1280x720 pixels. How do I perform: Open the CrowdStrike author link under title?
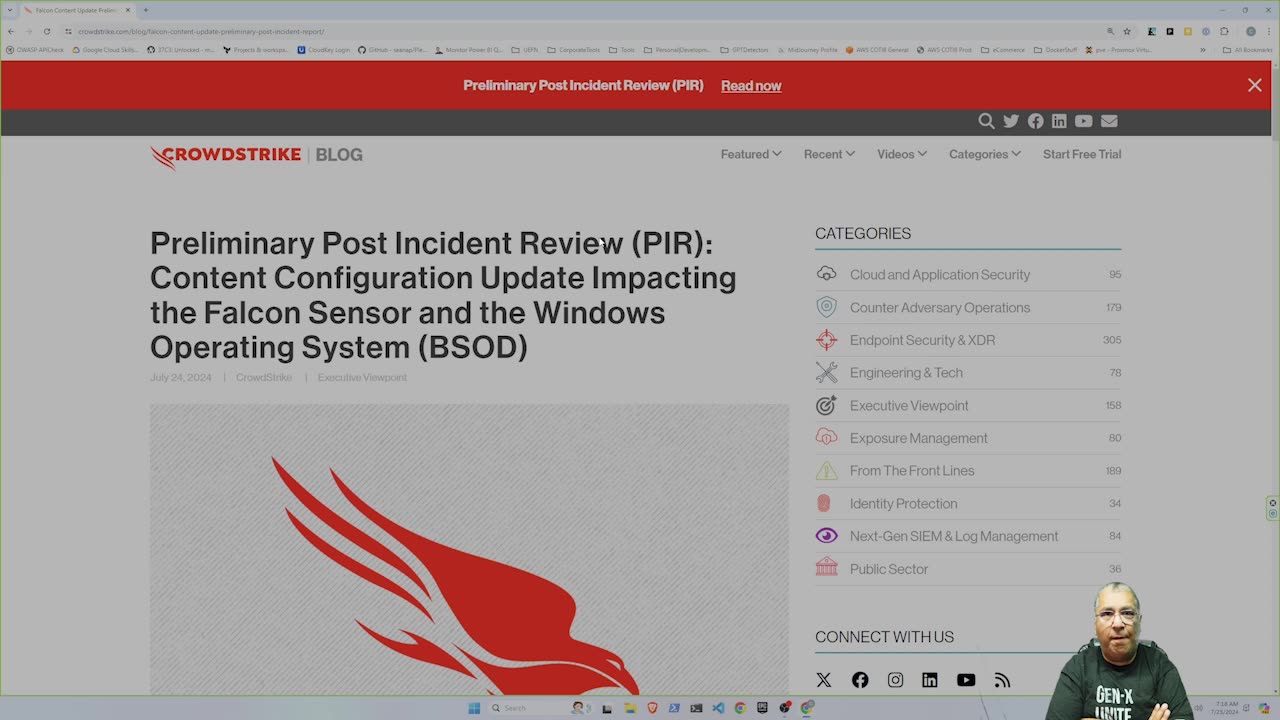(264, 377)
